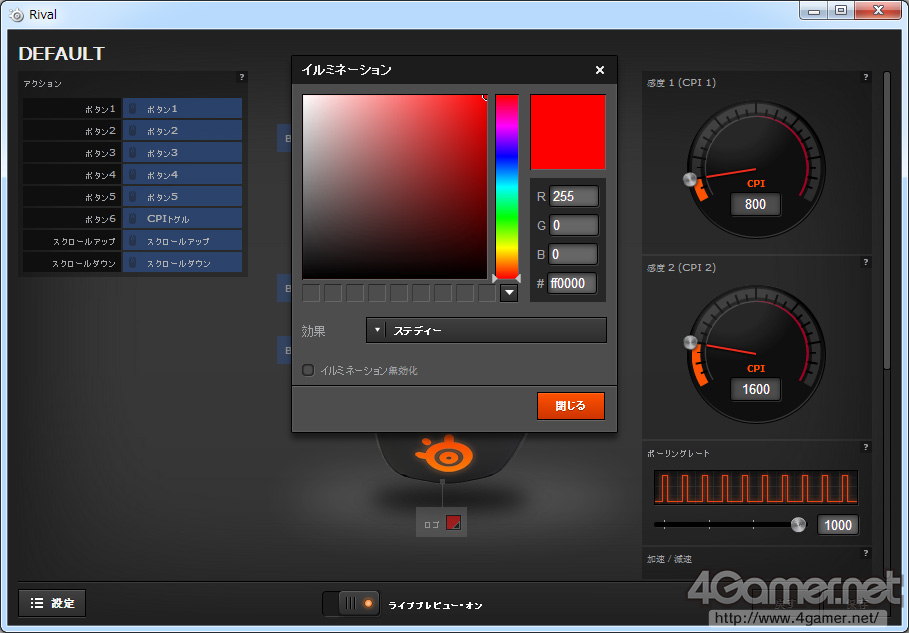Screen dimensions: 909x633
Task: Click the list icon on the 設定 button
Action: [x=37, y=603]
